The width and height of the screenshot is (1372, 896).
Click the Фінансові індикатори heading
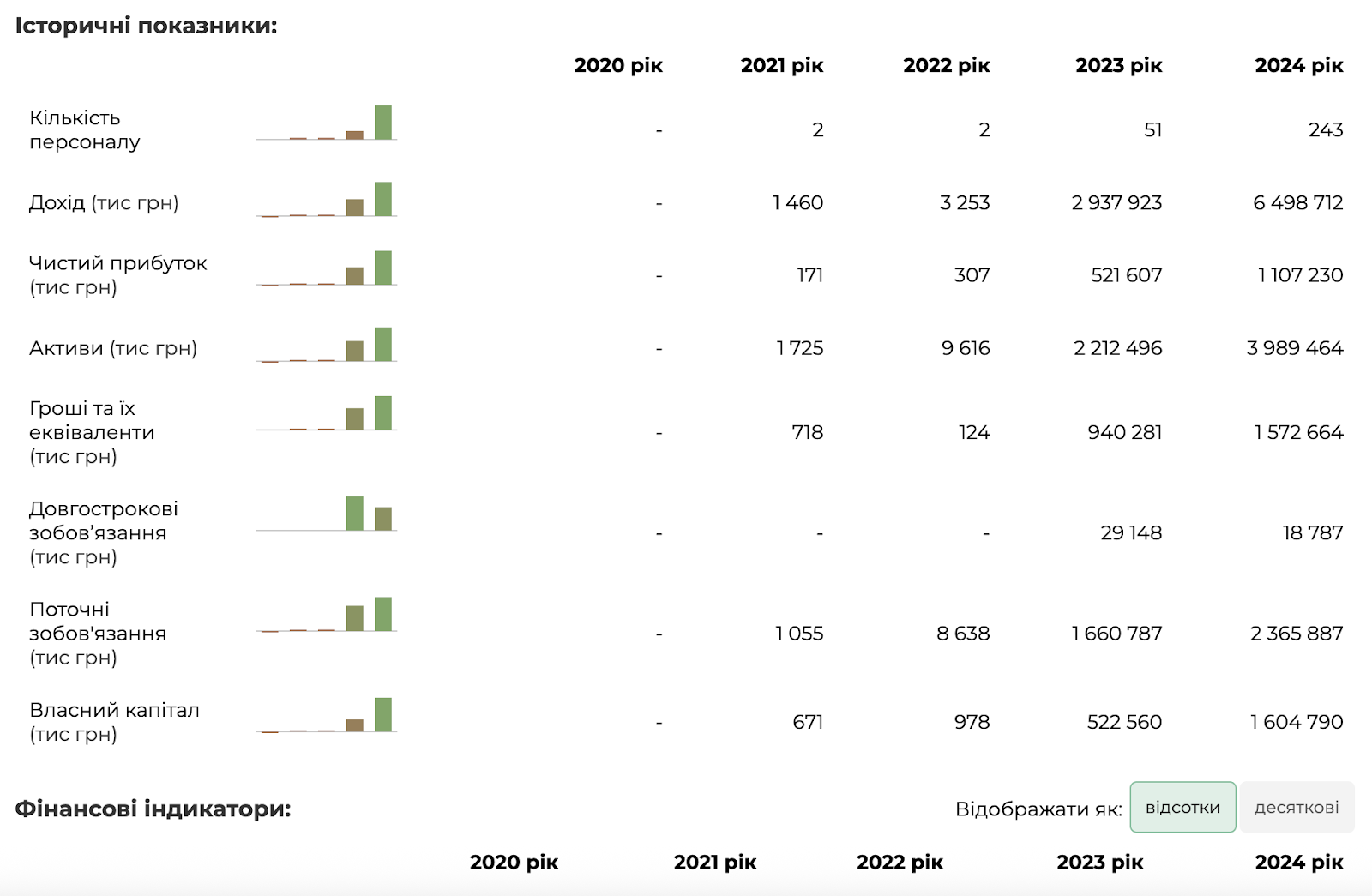153,809
